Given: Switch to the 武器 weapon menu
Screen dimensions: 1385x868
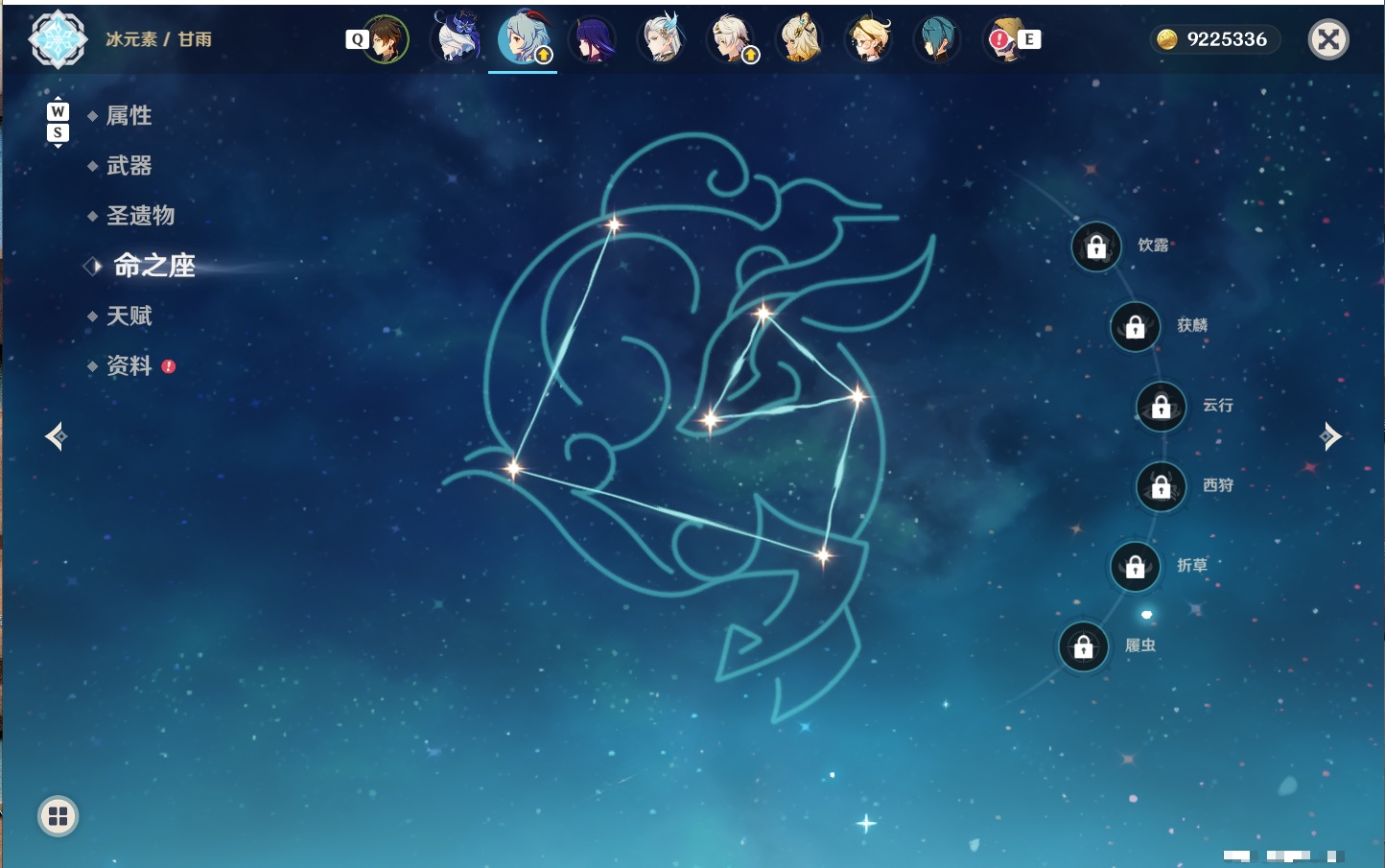Looking at the screenshot, I should coord(129,166).
